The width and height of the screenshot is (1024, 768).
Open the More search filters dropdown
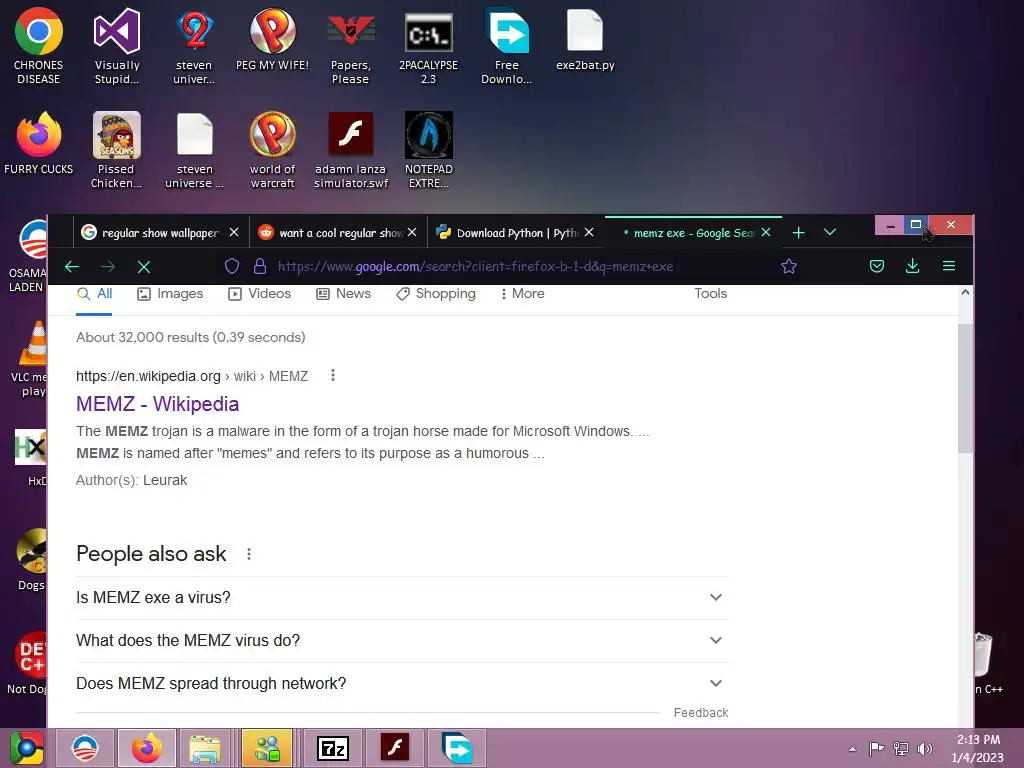click(522, 294)
